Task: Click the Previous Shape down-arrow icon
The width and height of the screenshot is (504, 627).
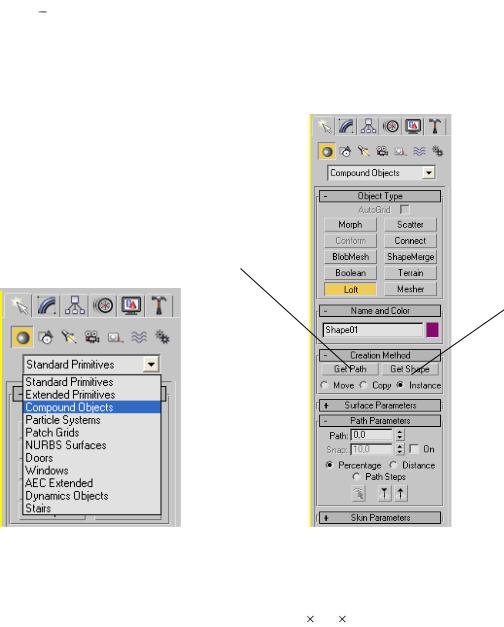Action: (384, 494)
